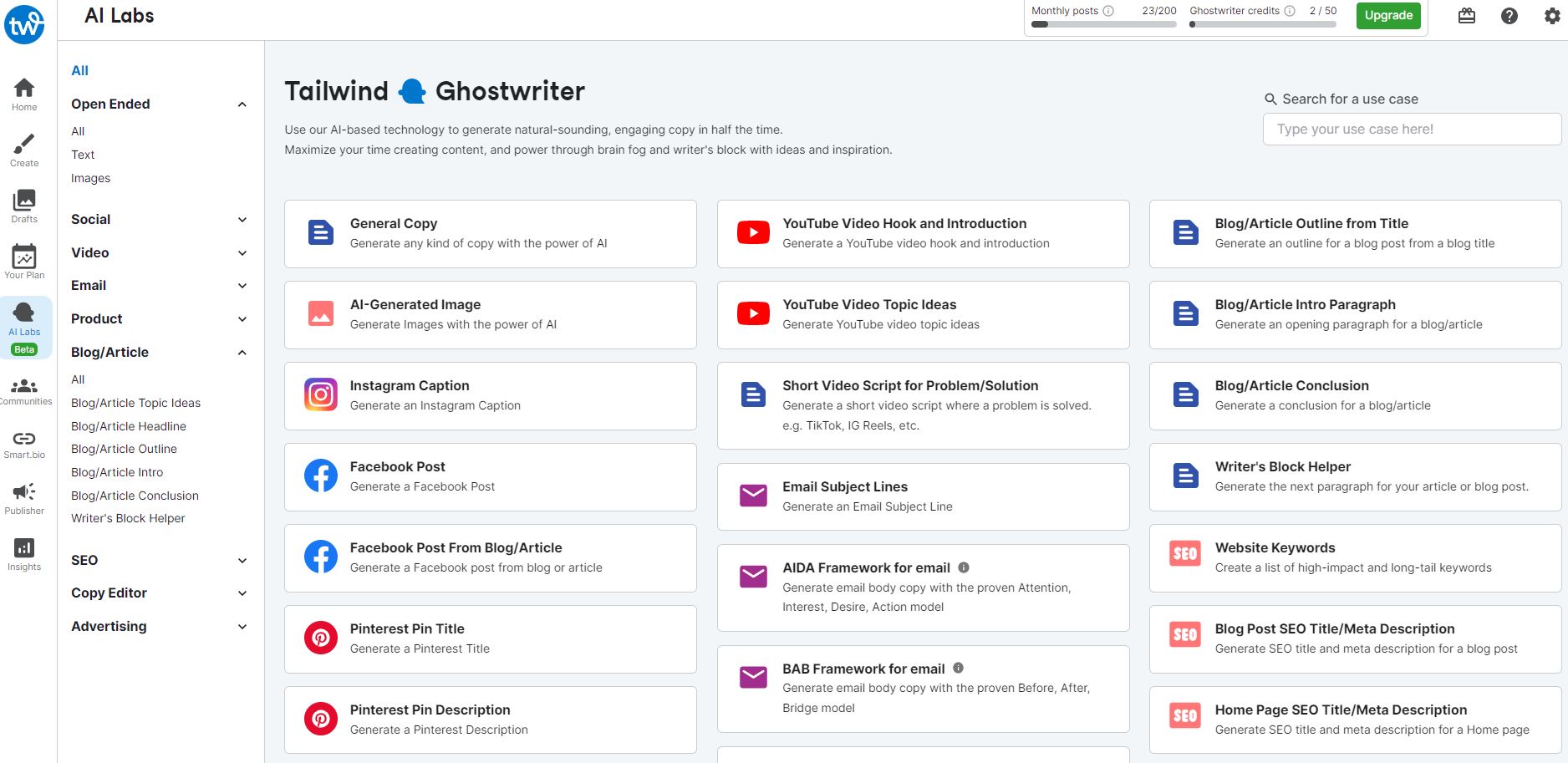Click AIDA Framework info icon
Viewport: 1568px width, 763px height.
(964, 567)
